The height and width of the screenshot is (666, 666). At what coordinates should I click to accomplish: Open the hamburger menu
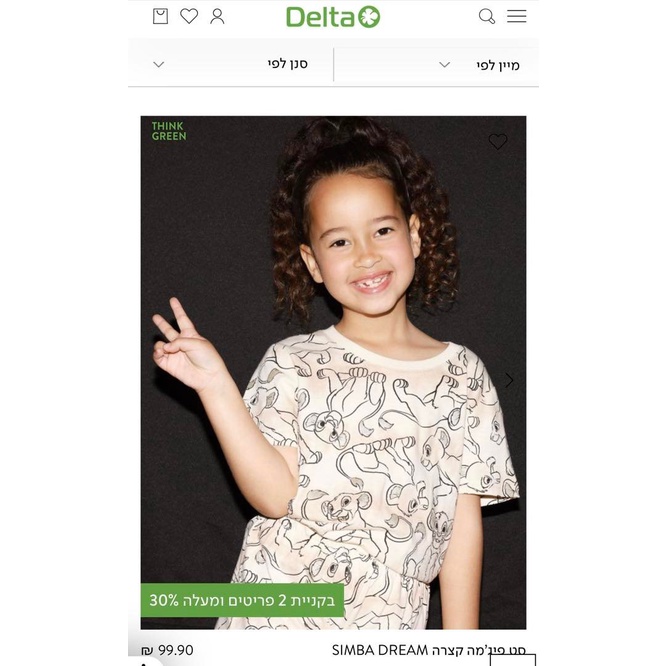tap(516, 16)
